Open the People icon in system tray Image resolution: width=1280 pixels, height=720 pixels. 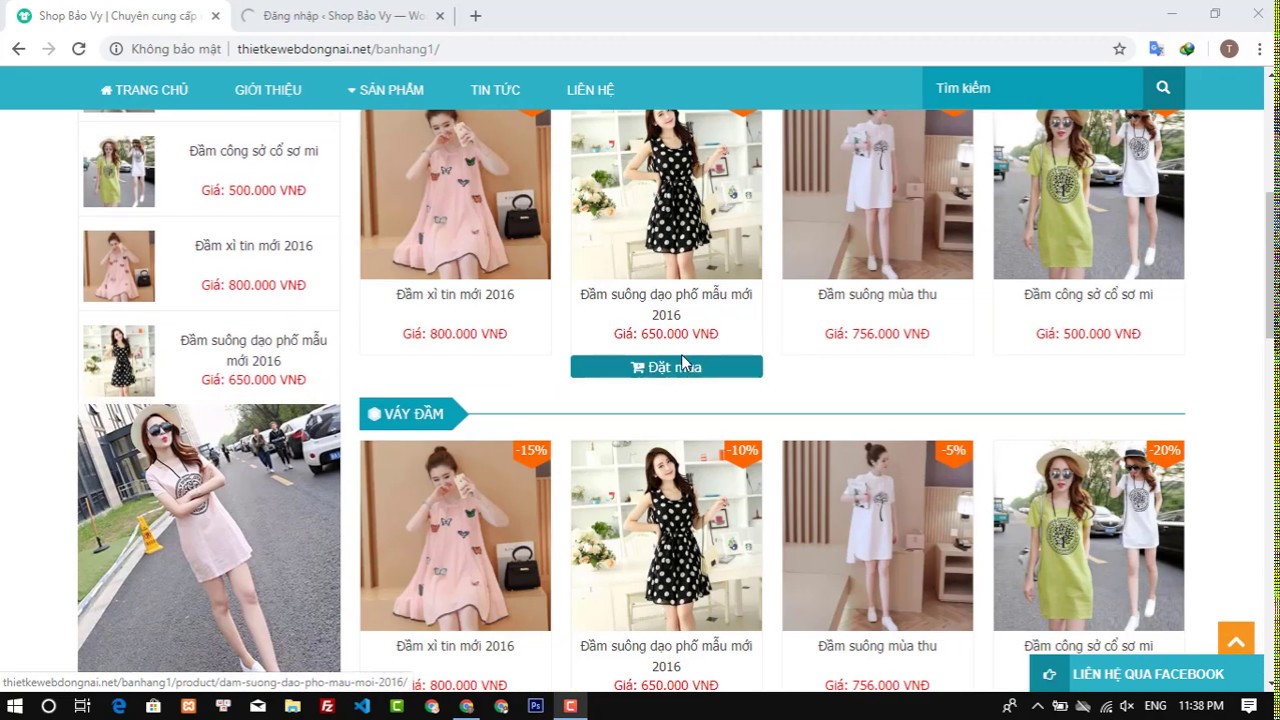tap(1010, 706)
